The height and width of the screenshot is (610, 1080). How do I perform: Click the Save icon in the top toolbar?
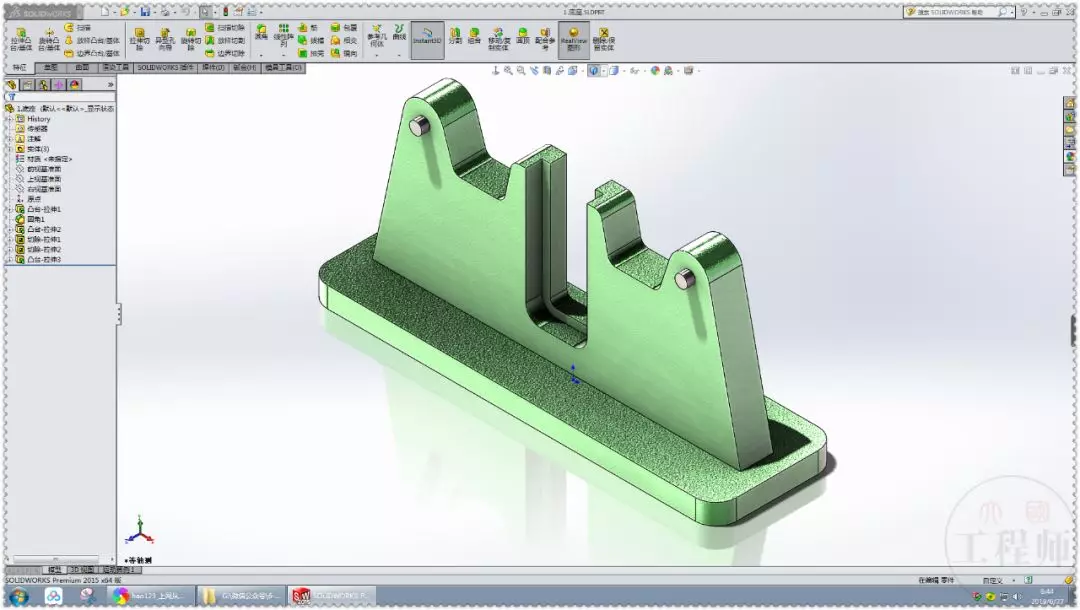145,12
